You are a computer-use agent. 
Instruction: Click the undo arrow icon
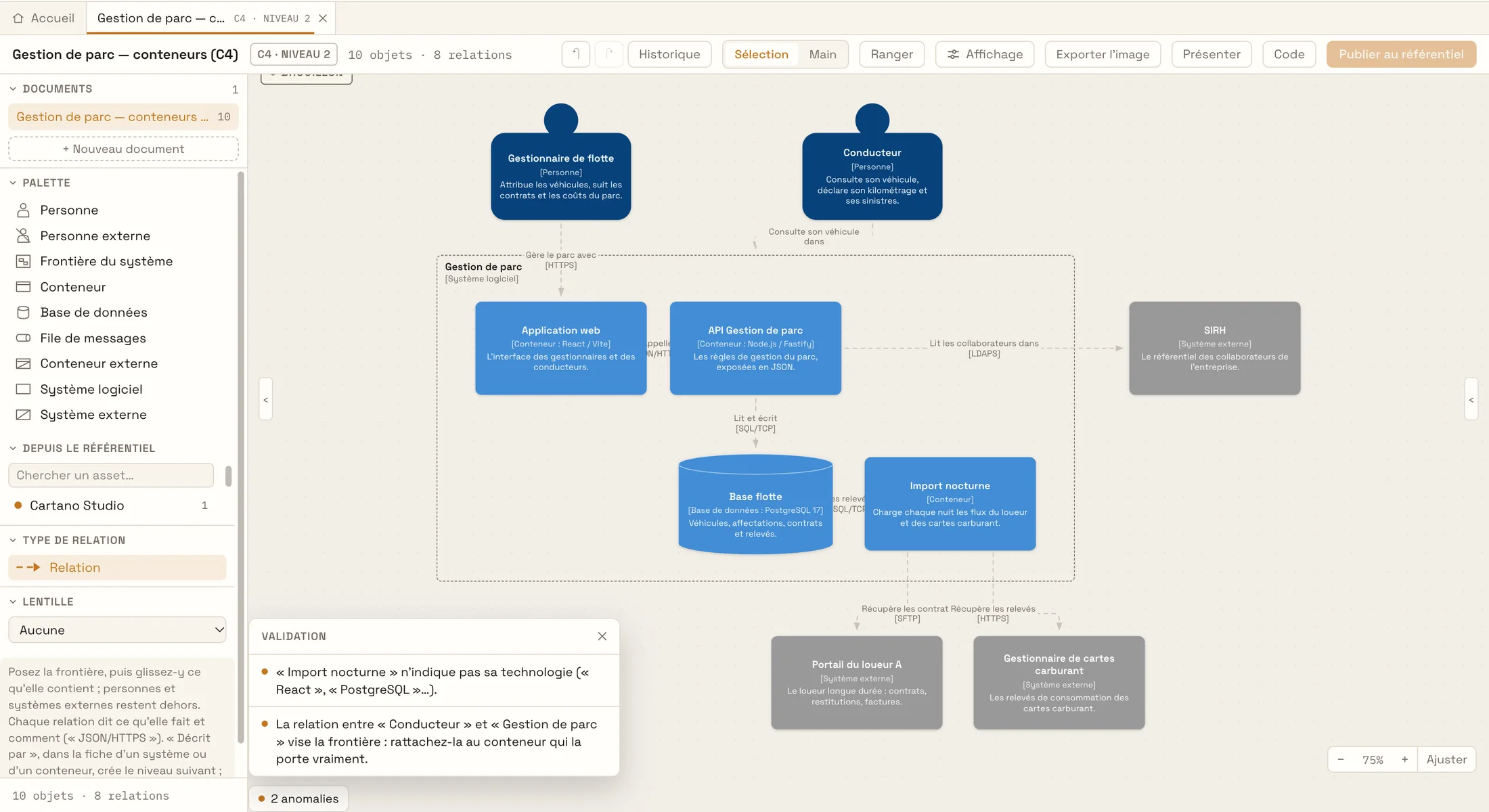click(576, 54)
